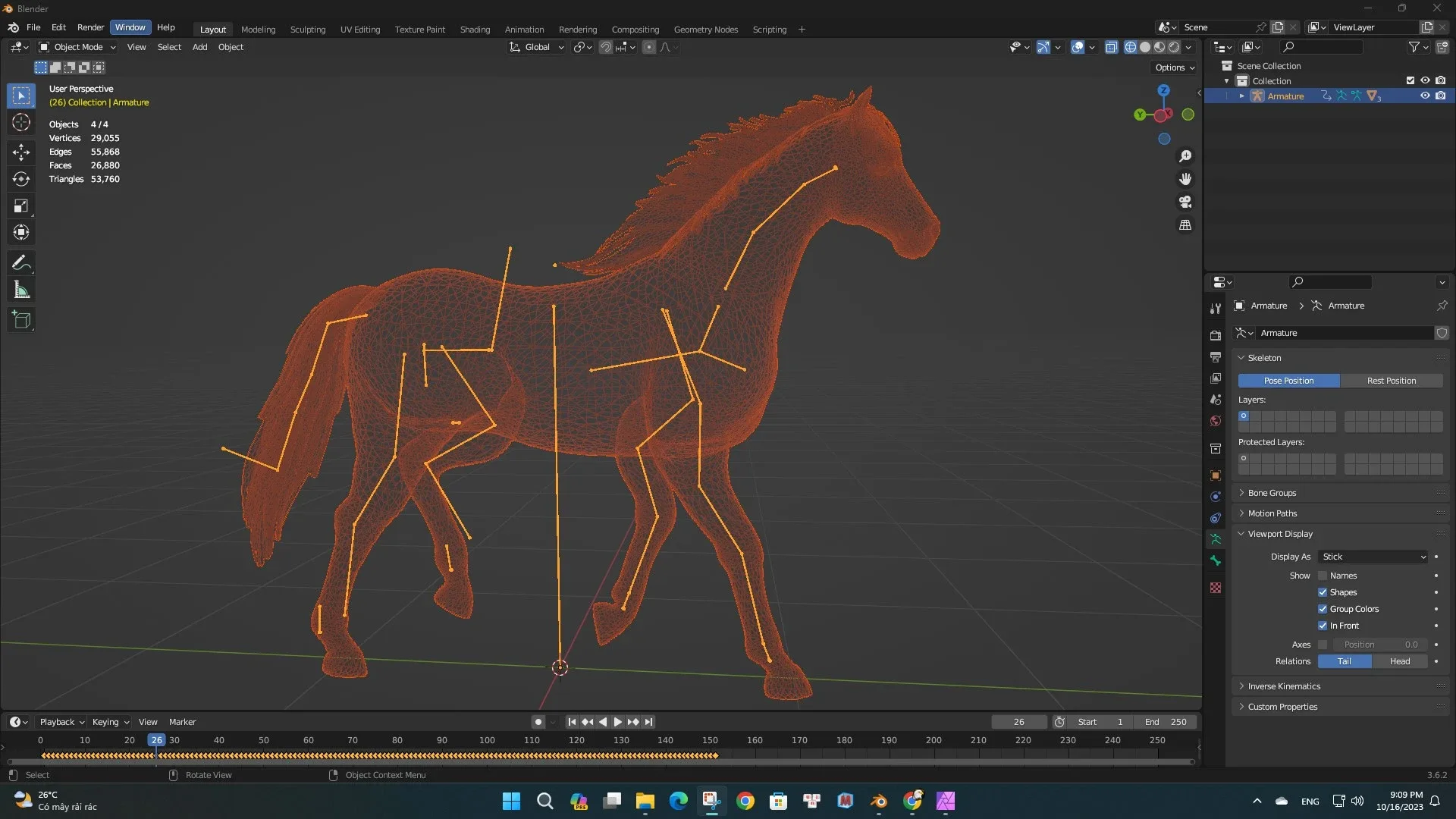The width and height of the screenshot is (1456, 819).
Task: Open the Object Mode dropdown
Action: (x=77, y=47)
